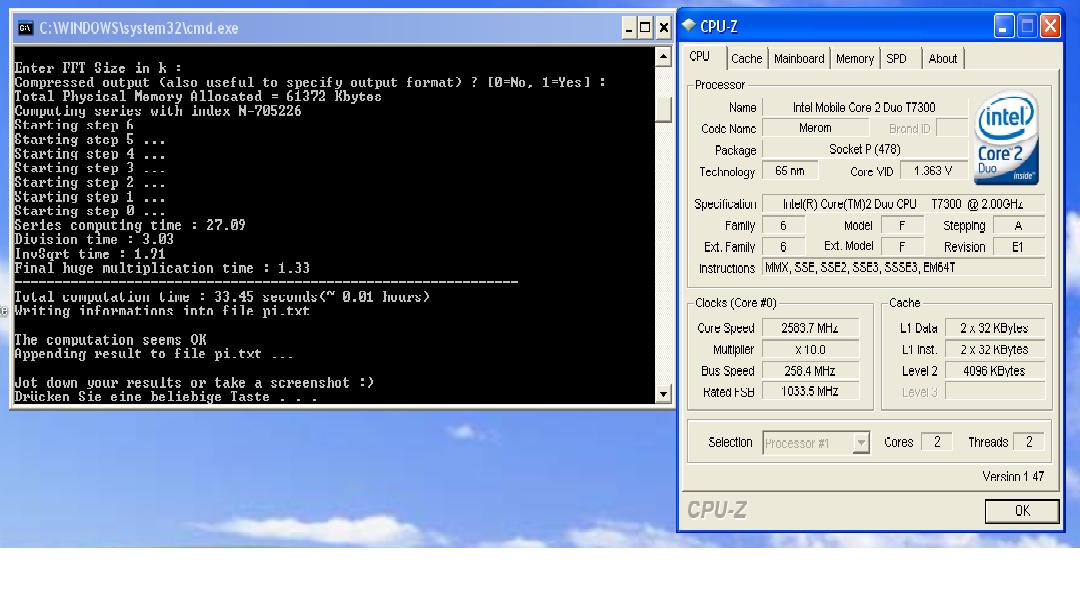The width and height of the screenshot is (1080, 600).
Task: Open the About tab in CPU-Z
Action: (x=942, y=59)
